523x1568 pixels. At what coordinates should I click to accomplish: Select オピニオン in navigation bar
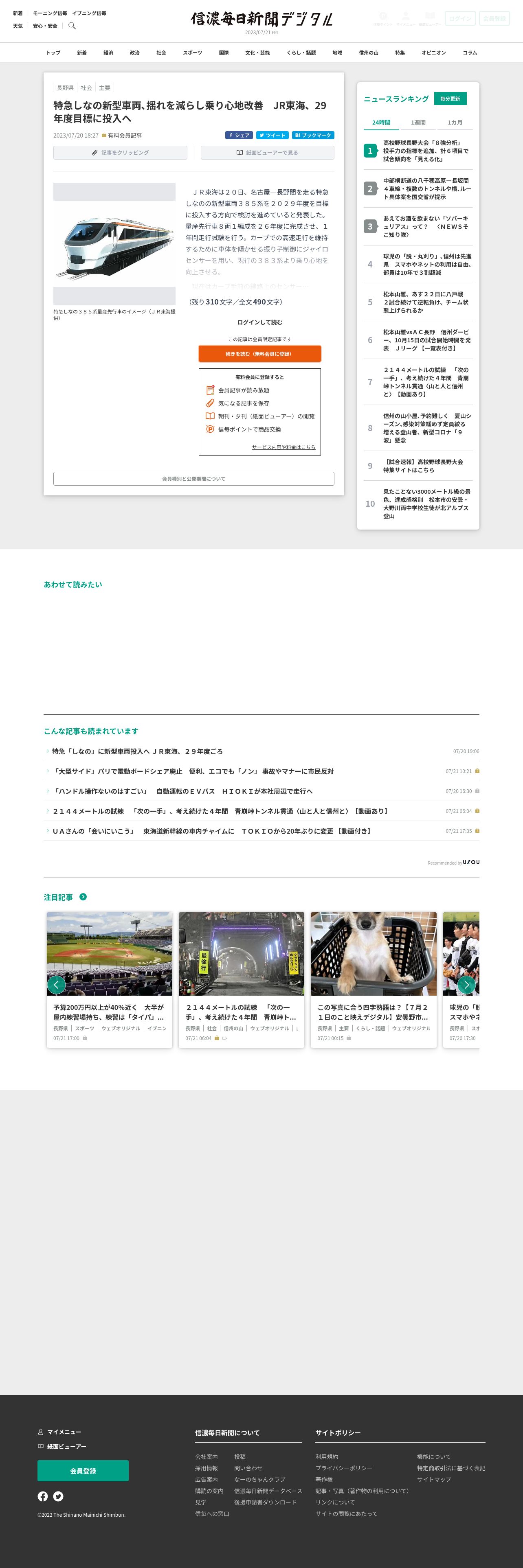(433, 53)
